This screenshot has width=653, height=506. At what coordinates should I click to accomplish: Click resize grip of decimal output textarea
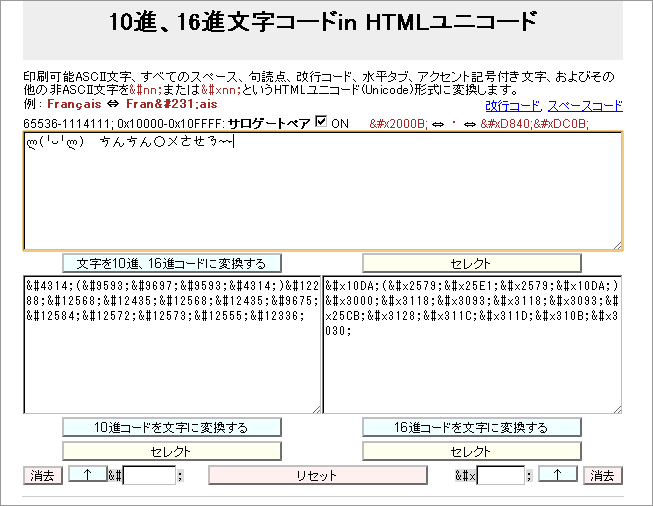point(317,409)
